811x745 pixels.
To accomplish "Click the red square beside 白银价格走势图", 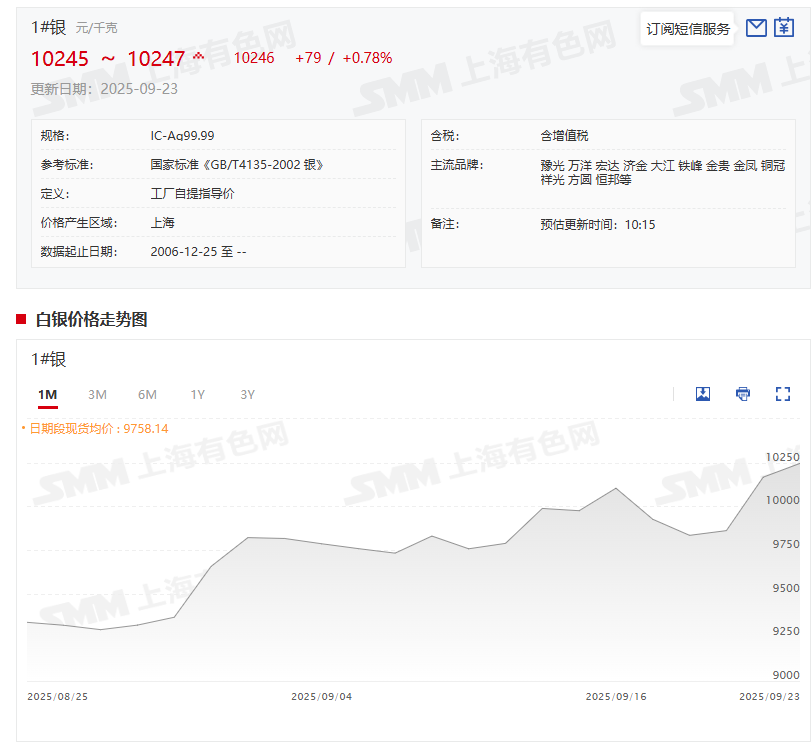I will click(x=21, y=319).
